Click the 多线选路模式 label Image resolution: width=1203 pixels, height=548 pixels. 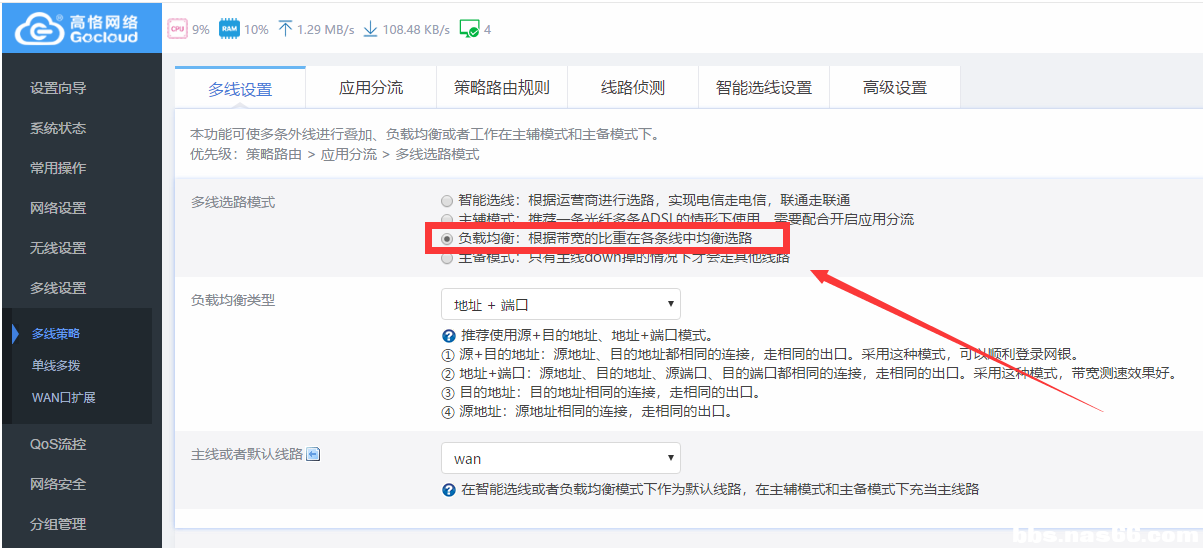point(233,202)
